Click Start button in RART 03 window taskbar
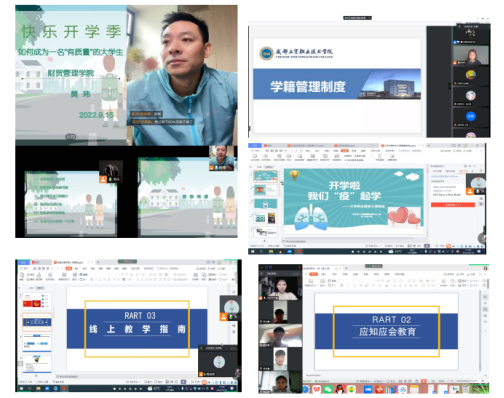 coord(21,388)
